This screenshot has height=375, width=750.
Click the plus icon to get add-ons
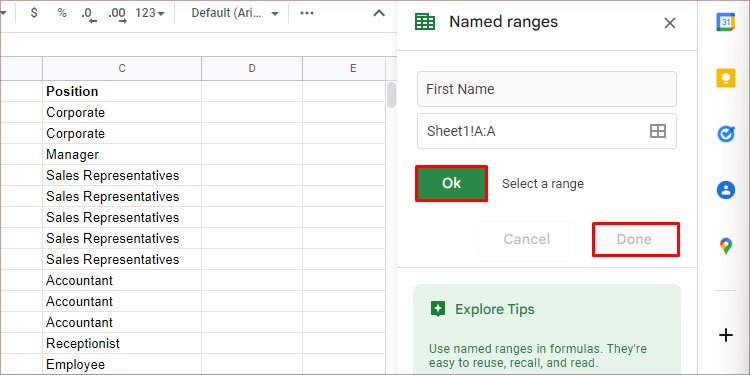[x=726, y=335]
